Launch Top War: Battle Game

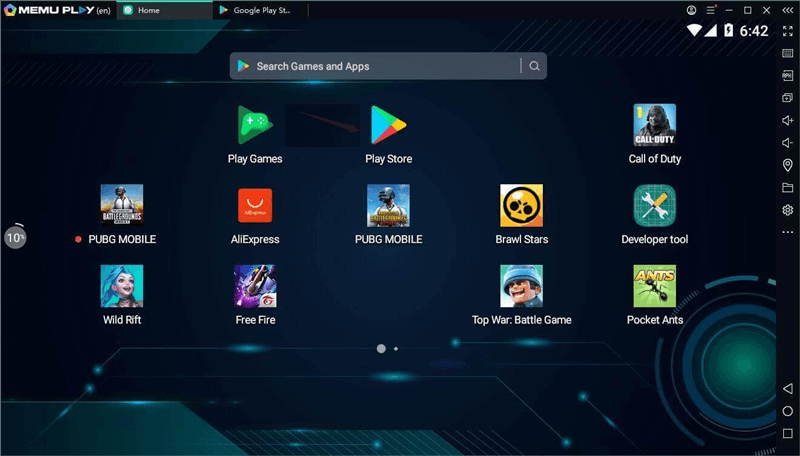pos(521,287)
